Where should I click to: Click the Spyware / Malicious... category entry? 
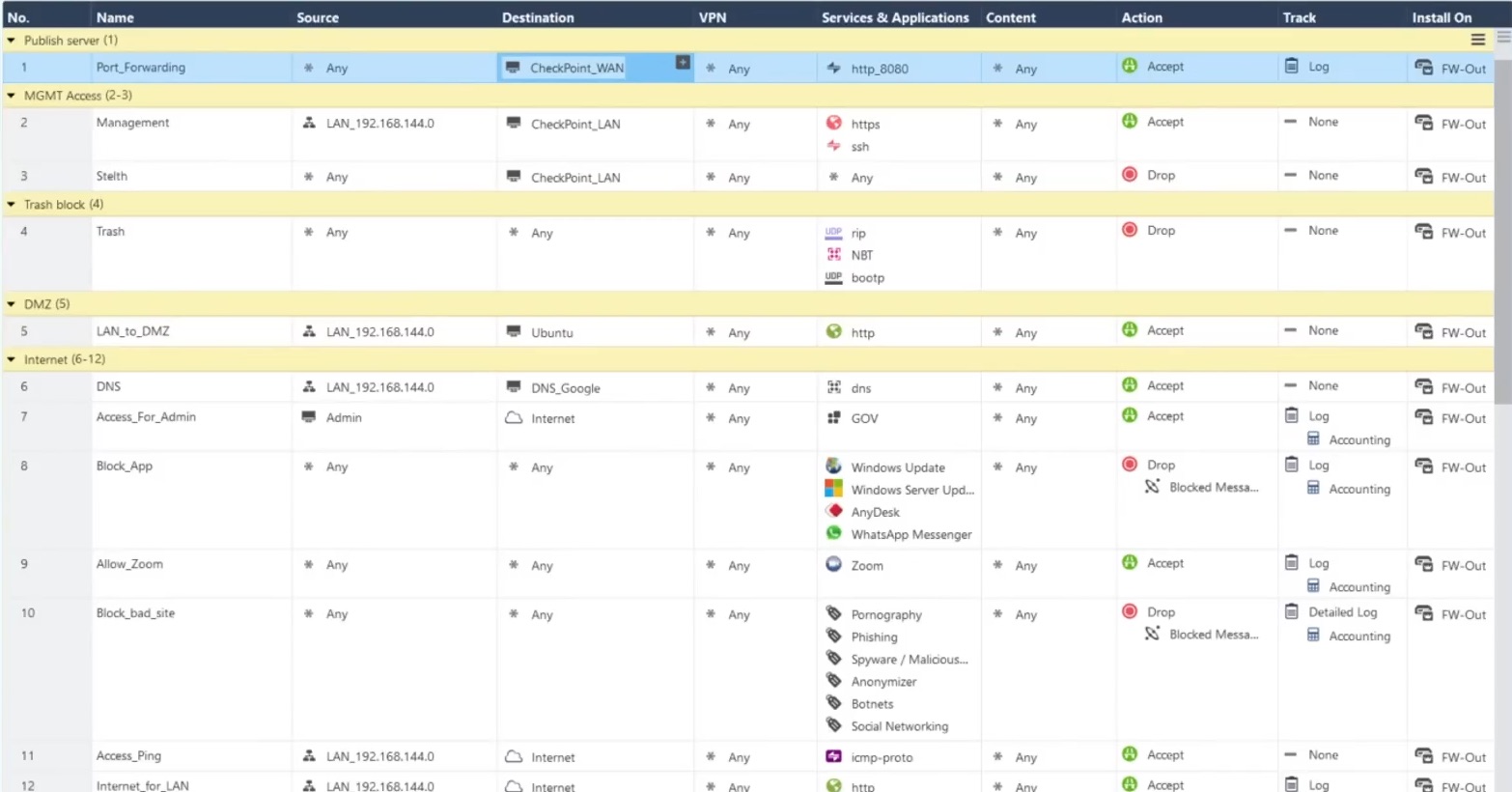click(x=910, y=659)
